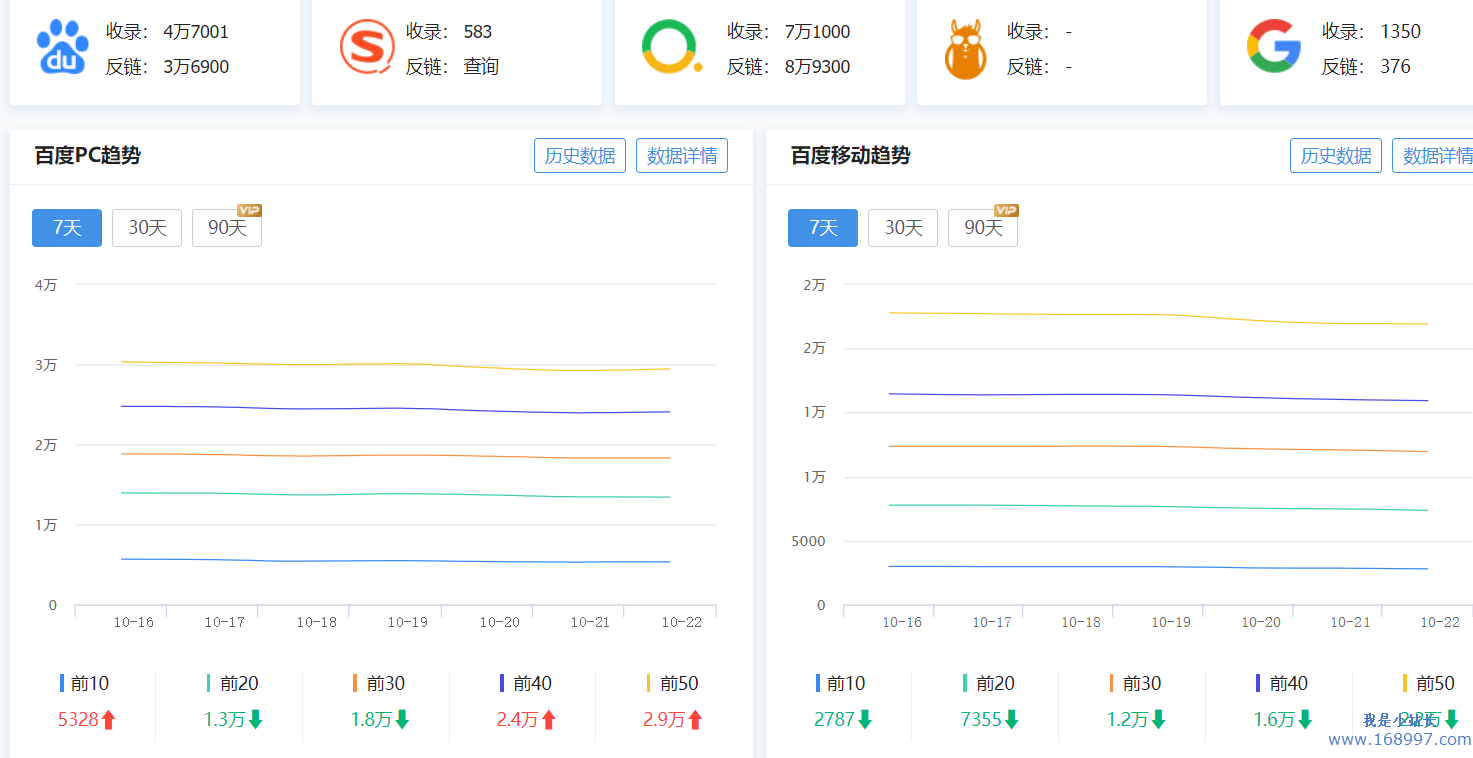This screenshot has width=1473, height=758.
Task: Open 数据详情 for 百度移动趋势
Action: [1433, 156]
